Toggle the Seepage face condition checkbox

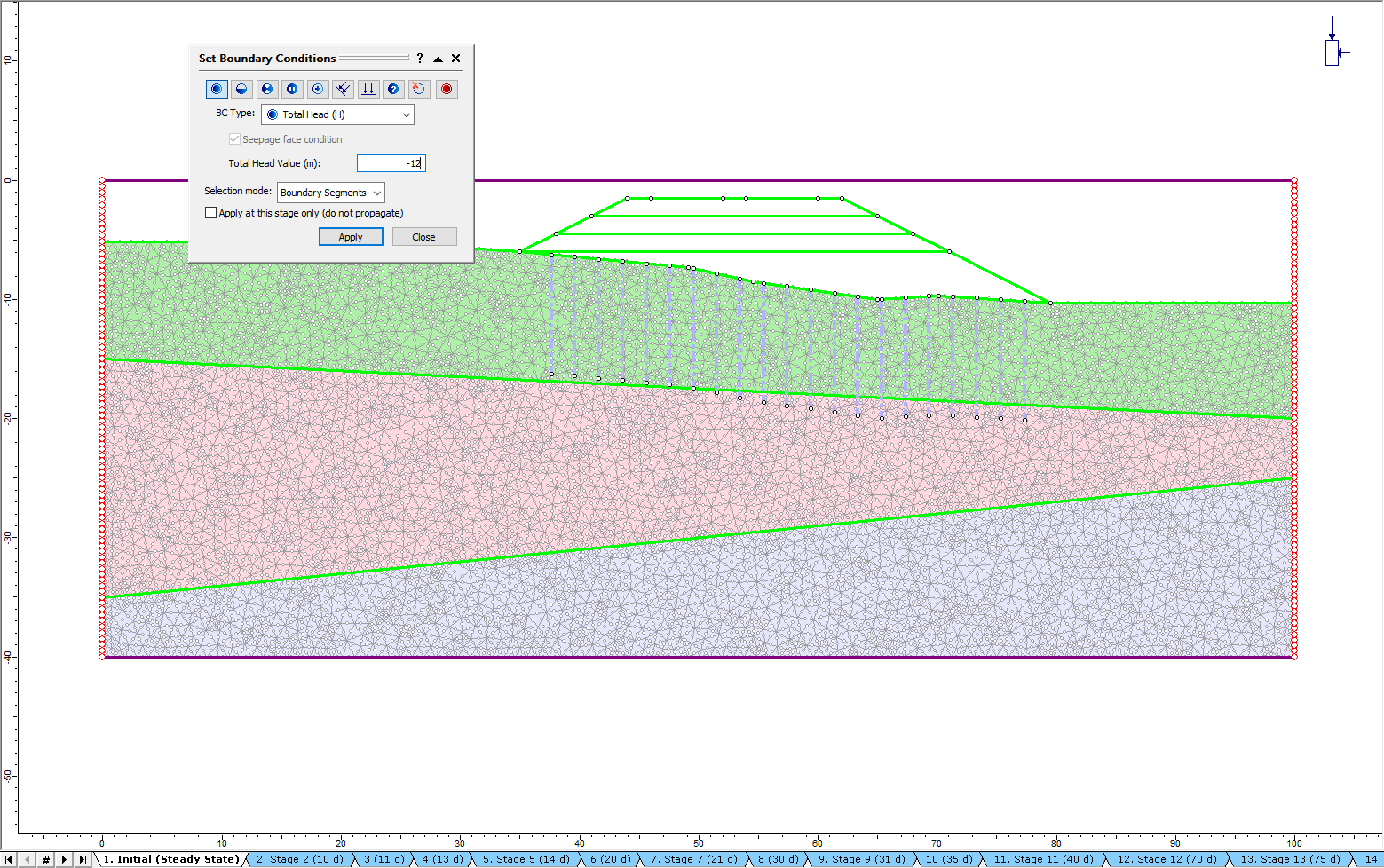[234, 139]
